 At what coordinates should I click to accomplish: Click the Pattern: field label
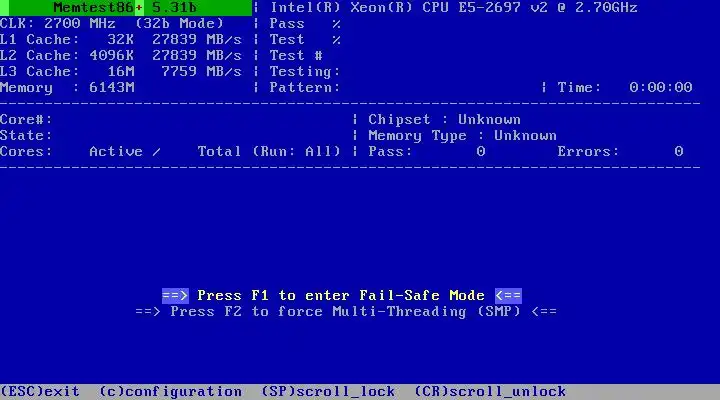[x=305, y=88]
